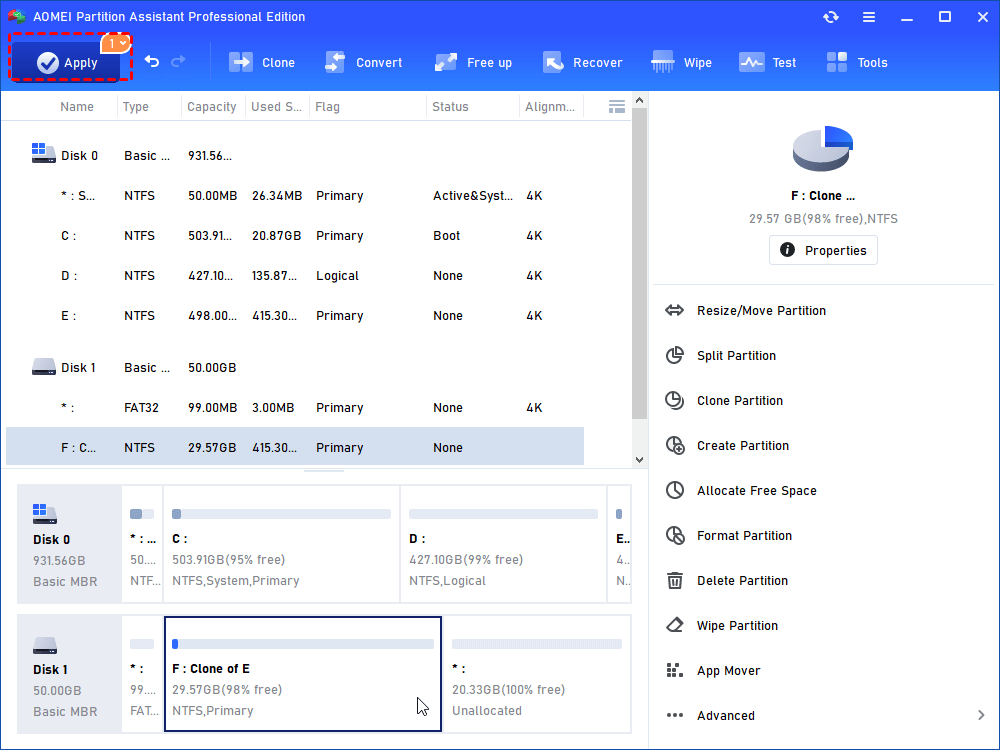Select the 50.00MB system reserved partition row
The width and height of the screenshot is (1000, 750).
click(x=295, y=196)
